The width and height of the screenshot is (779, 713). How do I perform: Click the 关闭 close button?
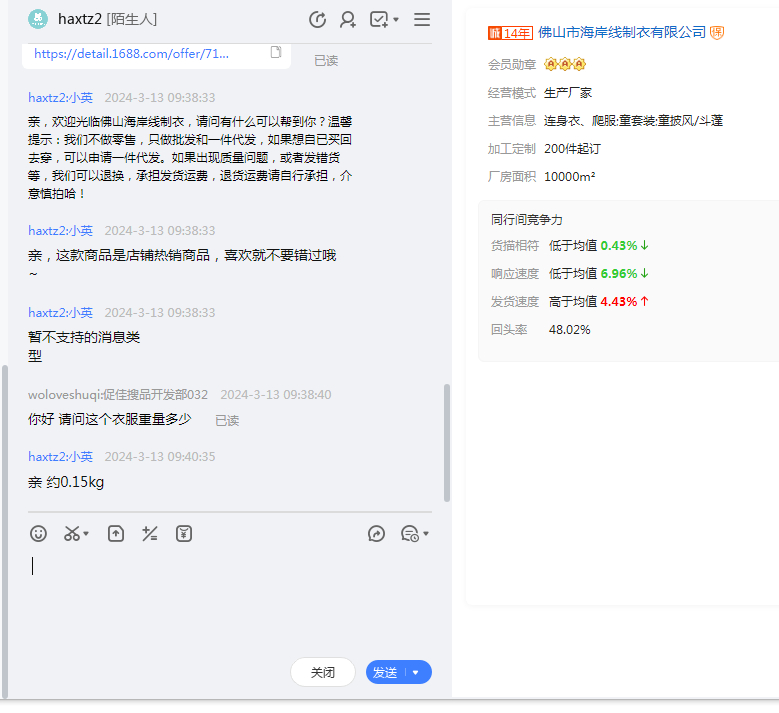pos(322,673)
